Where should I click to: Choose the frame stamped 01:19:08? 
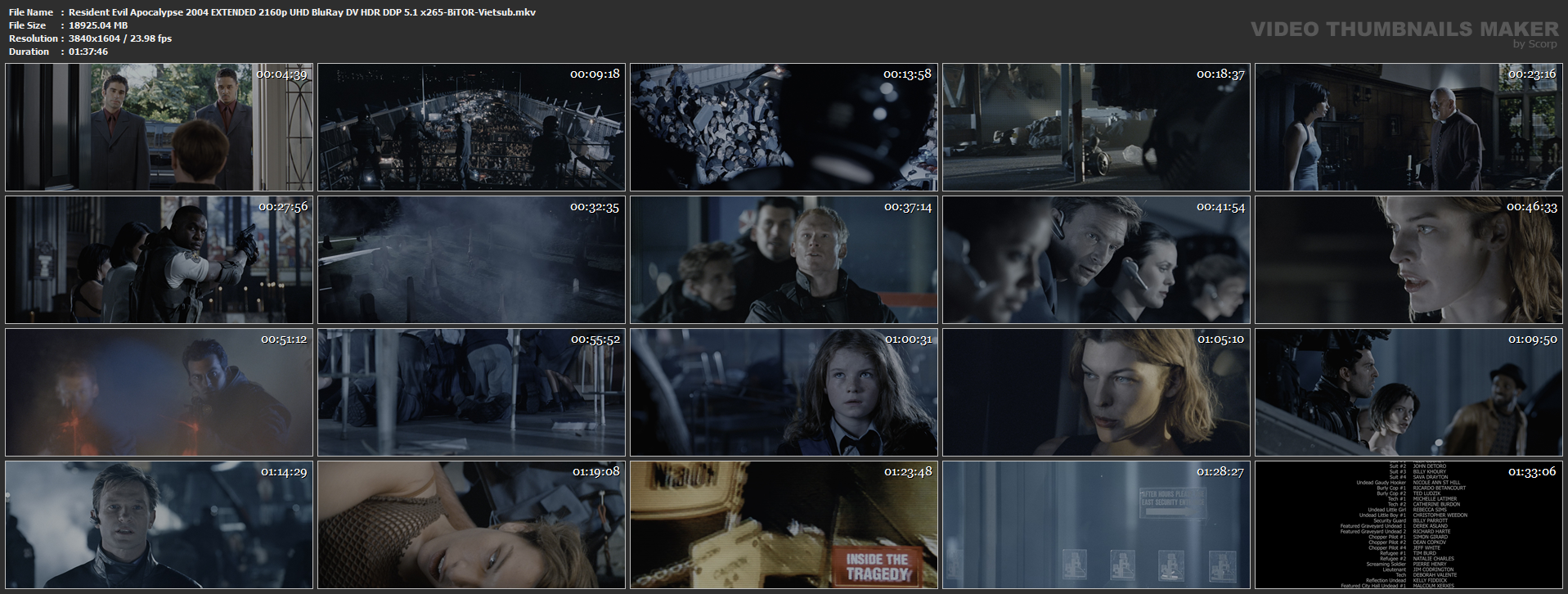point(471,524)
